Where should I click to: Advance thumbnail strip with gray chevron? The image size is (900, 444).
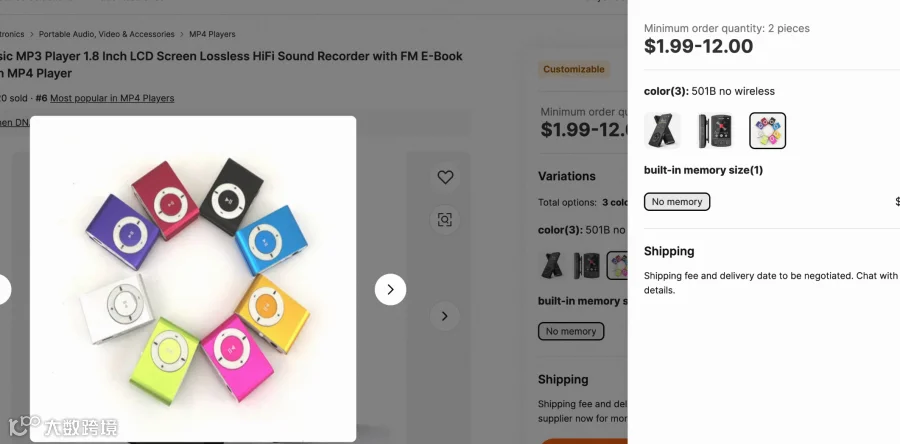click(445, 316)
